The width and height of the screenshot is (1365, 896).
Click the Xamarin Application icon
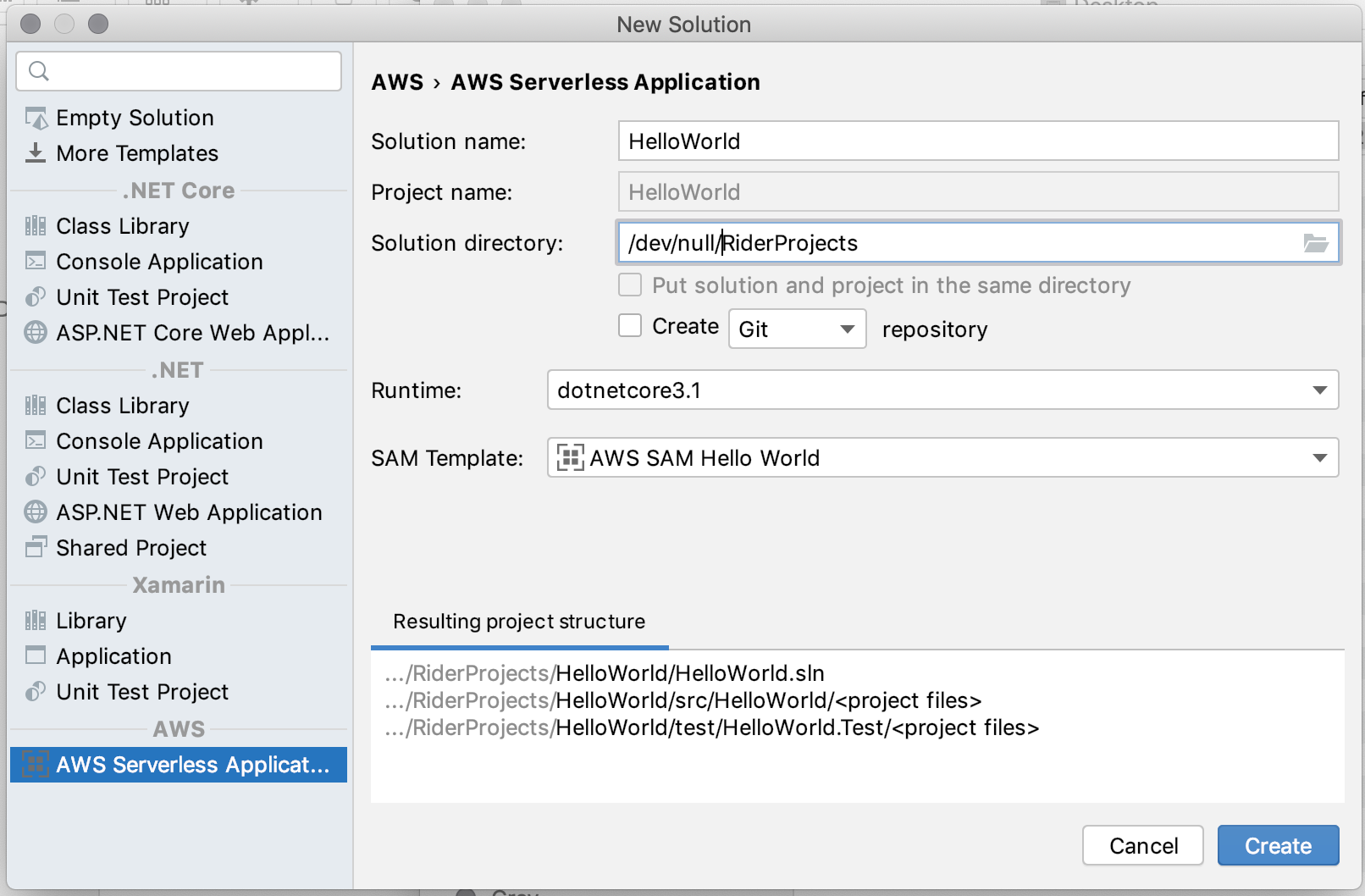click(36, 656)
